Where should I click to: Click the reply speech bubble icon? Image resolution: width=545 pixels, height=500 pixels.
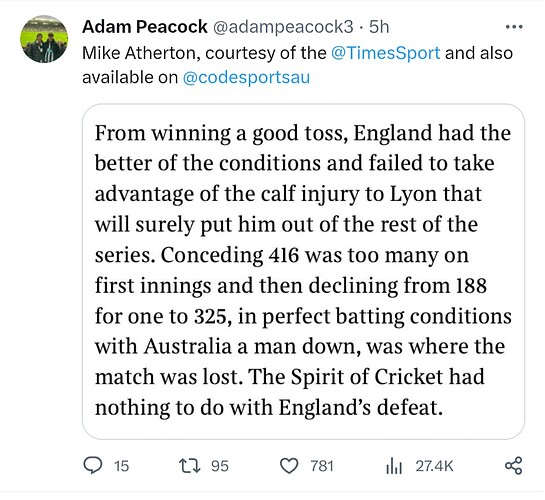click(x=93, y=465)
